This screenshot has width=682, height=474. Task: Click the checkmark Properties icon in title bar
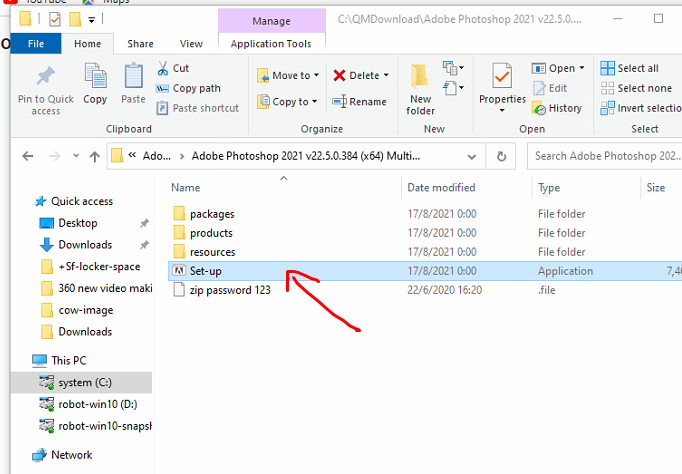55,19
